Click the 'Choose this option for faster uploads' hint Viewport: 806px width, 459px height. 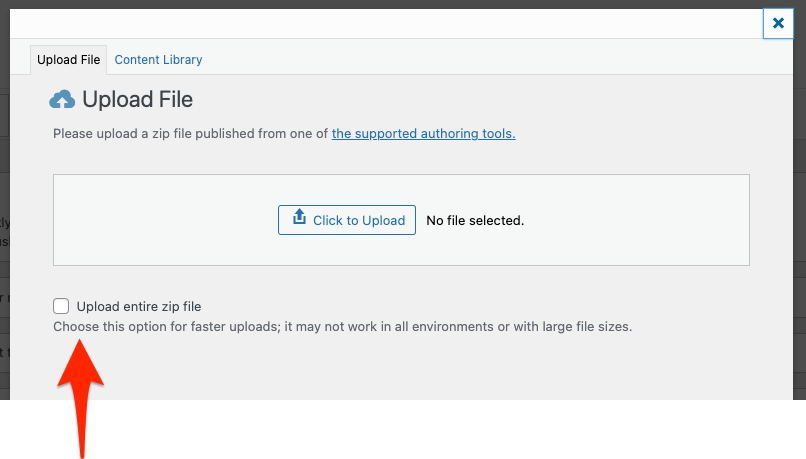pos(200,327)
